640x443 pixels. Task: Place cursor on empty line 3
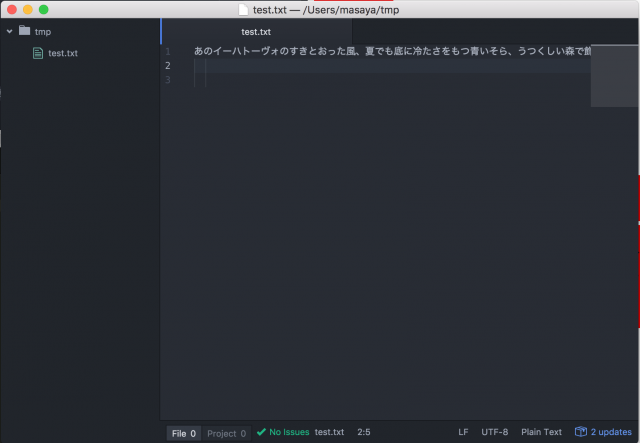(300, 80)
